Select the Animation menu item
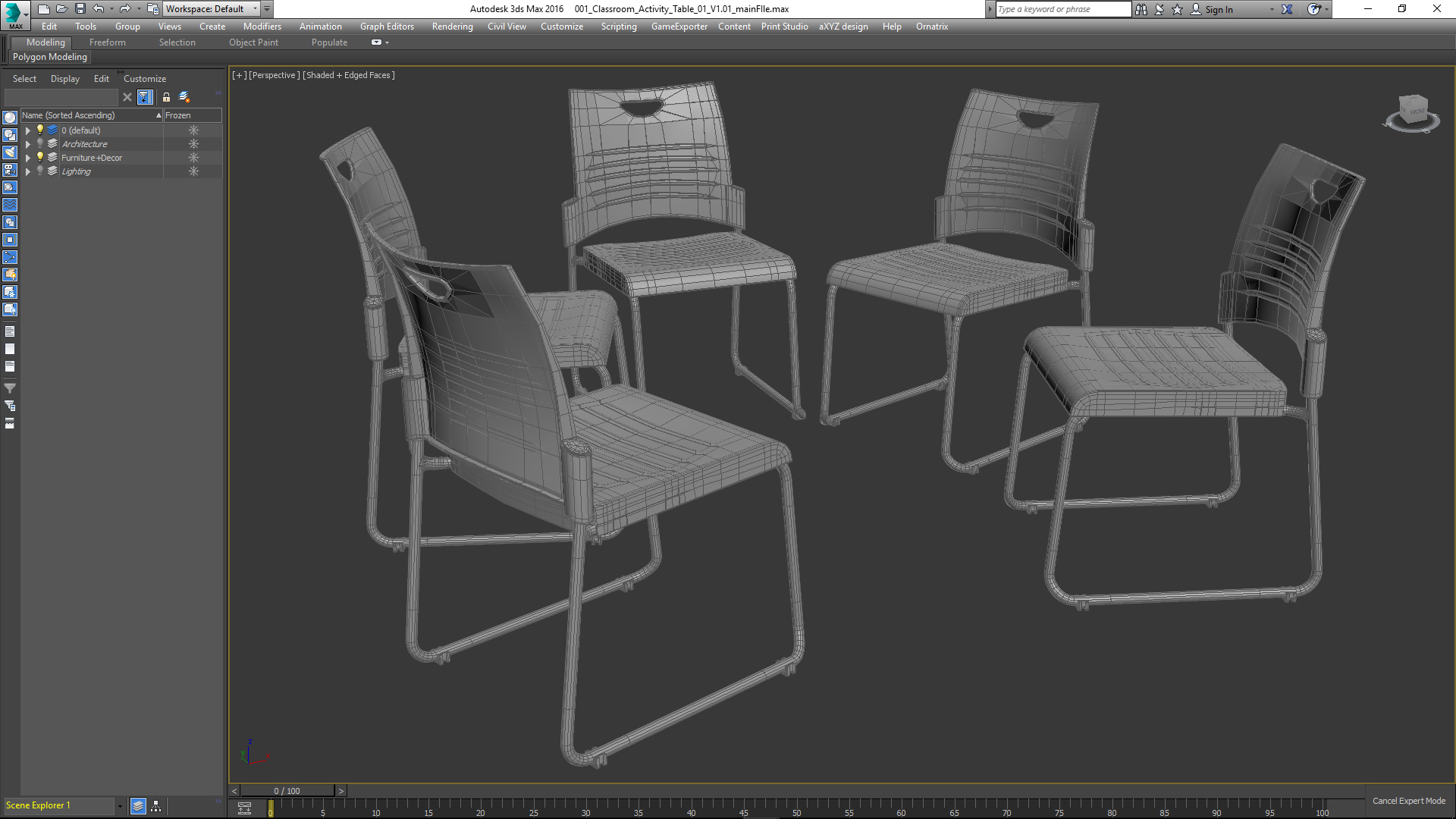 pos(321,26)
